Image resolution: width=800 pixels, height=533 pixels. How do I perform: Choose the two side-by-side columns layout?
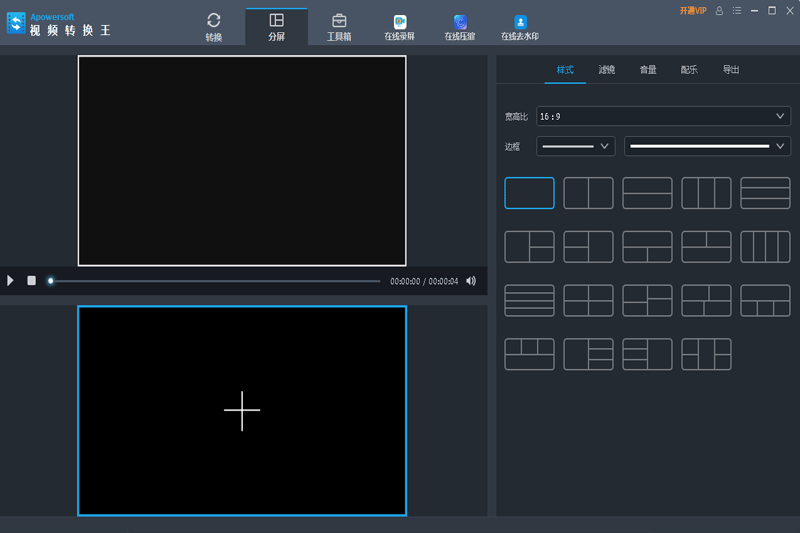588,193
